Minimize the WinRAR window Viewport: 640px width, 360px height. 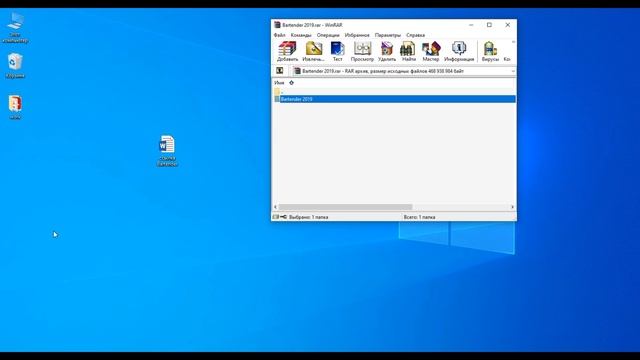coord(471,25)
